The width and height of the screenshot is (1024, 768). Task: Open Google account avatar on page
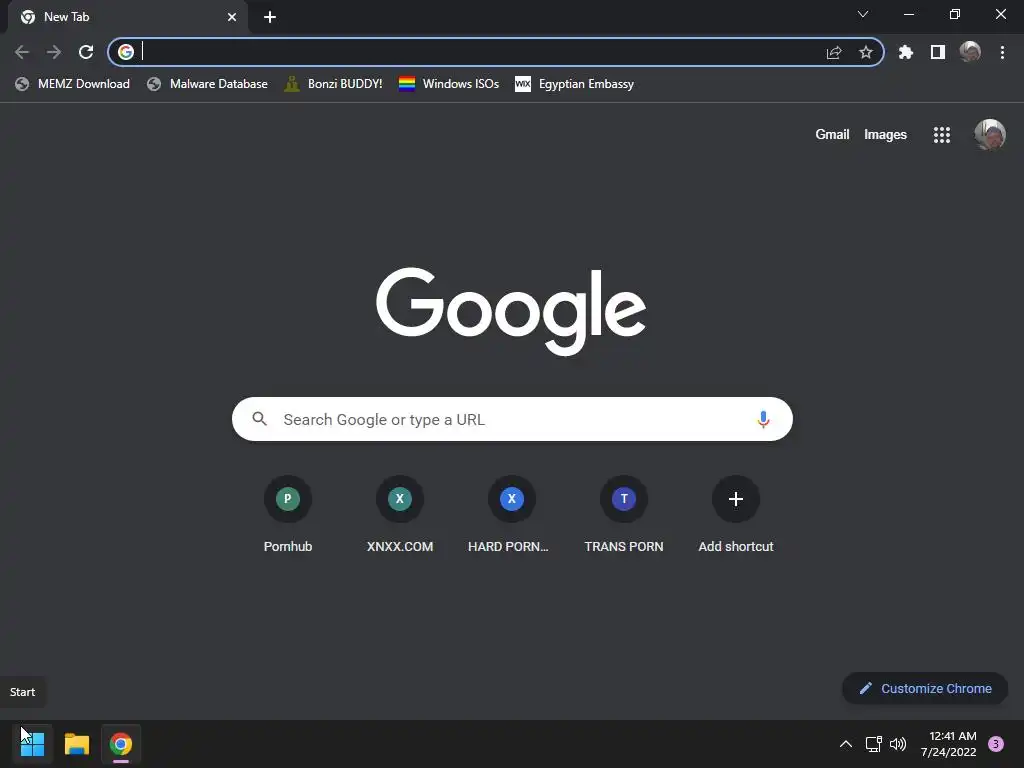click(990, 135)
